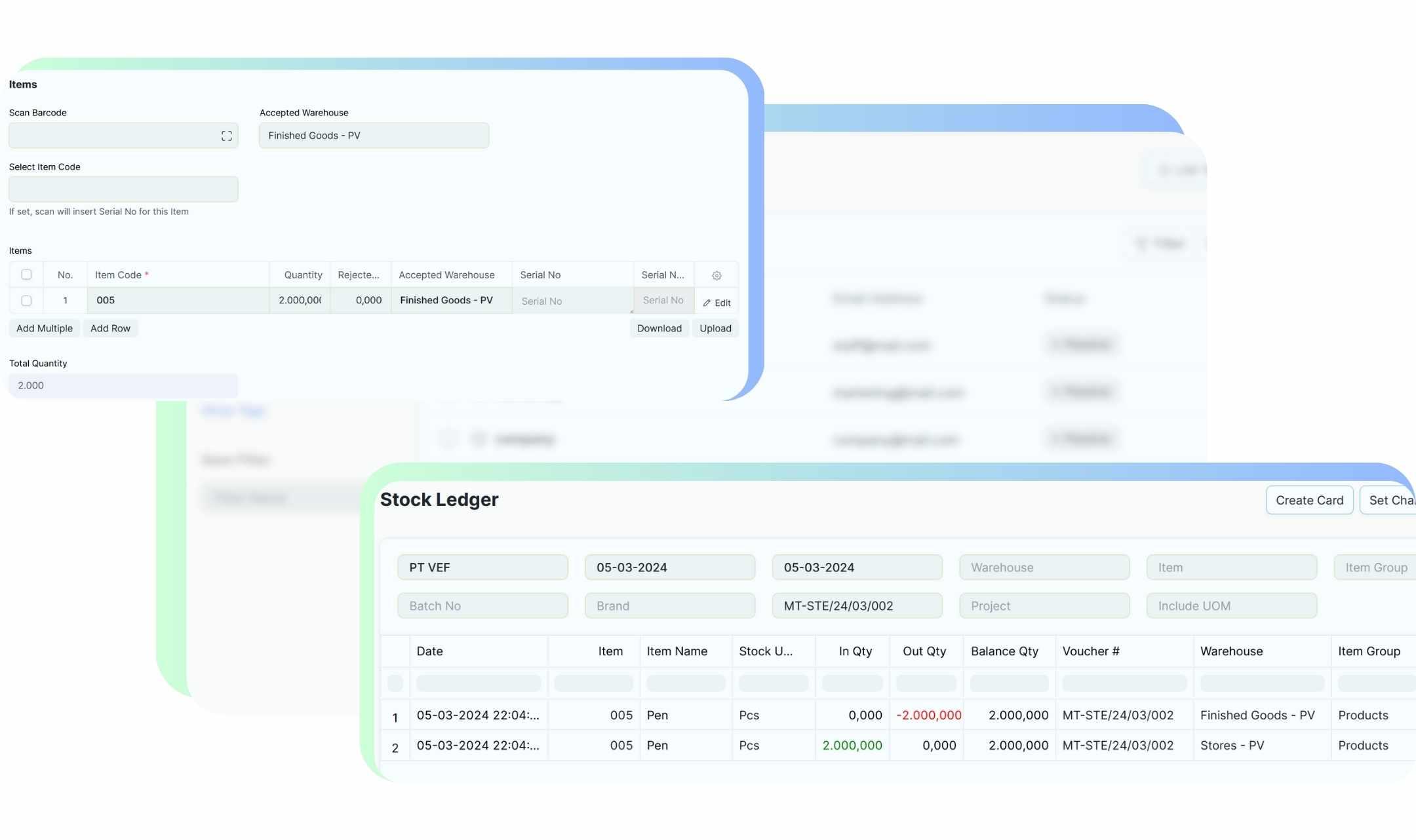Image resolution: width=1416 pixels, height=840 pixels.
Task: Click the Create Card button
Action: coord(1308,501)
